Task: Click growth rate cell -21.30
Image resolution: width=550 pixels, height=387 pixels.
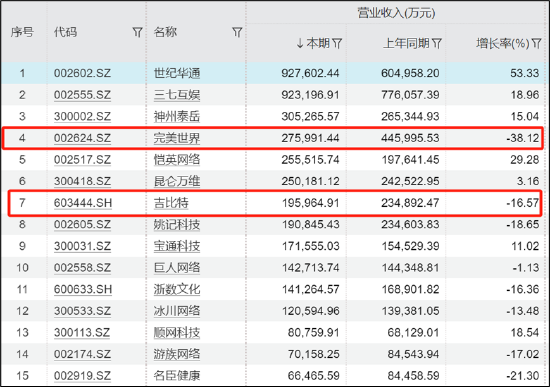Action: click(523, 376)
